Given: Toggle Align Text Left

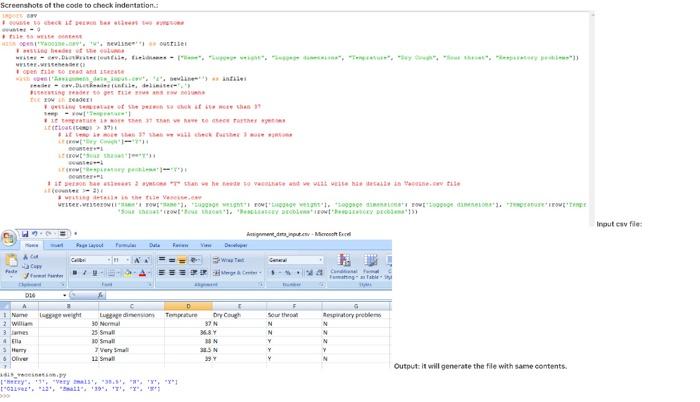Looking at the screenshot, I should [x=162, y=272].
